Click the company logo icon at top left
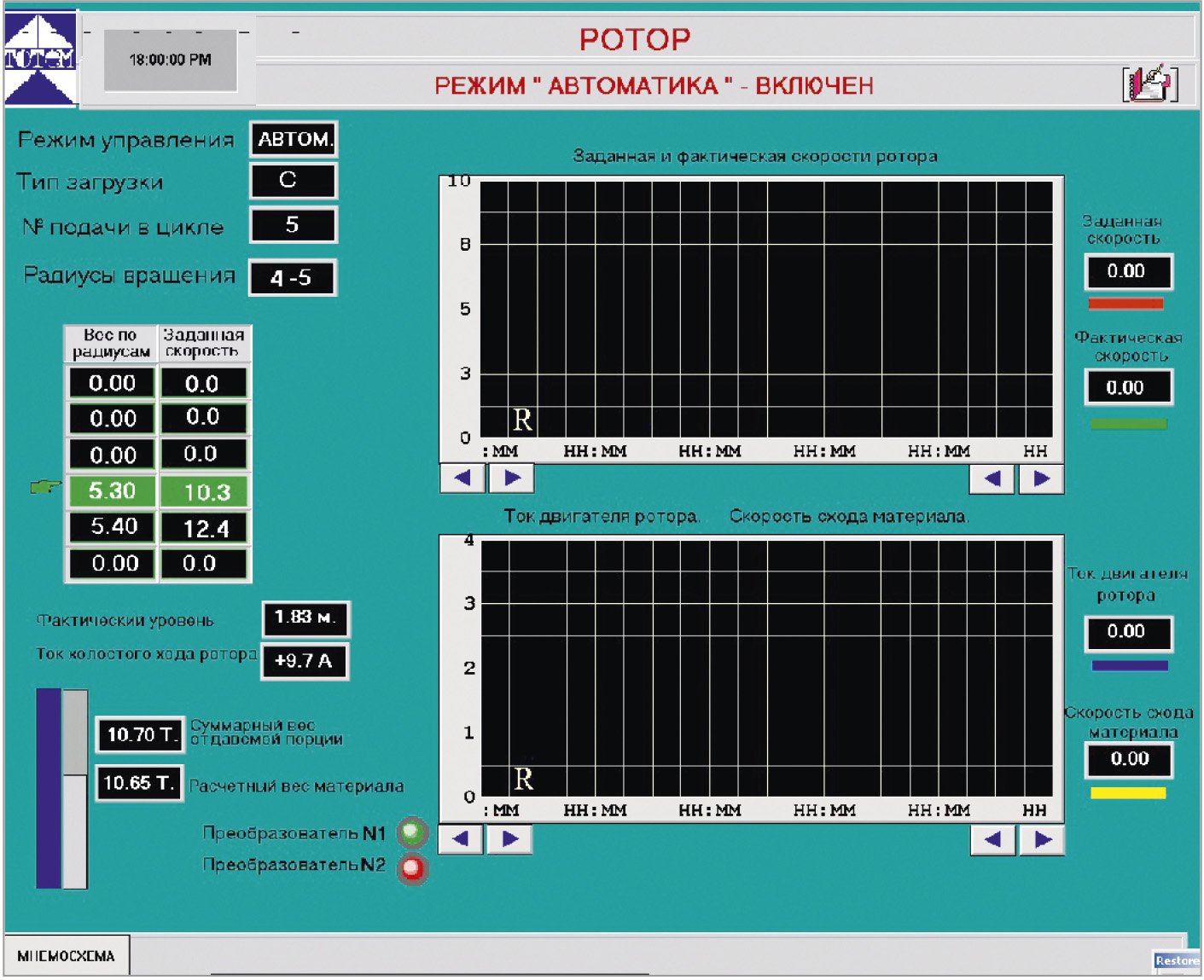 coord(40,58)
